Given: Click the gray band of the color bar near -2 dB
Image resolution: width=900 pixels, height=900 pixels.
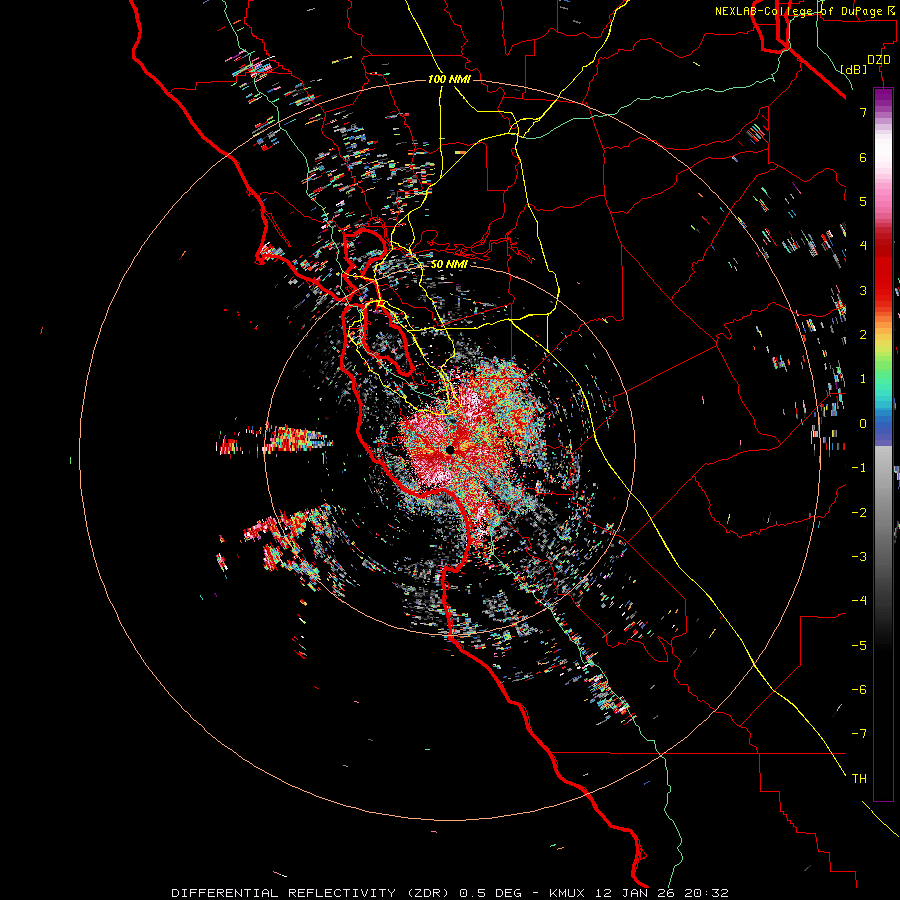Looking at the screenshot, I should tap(883, 513).
